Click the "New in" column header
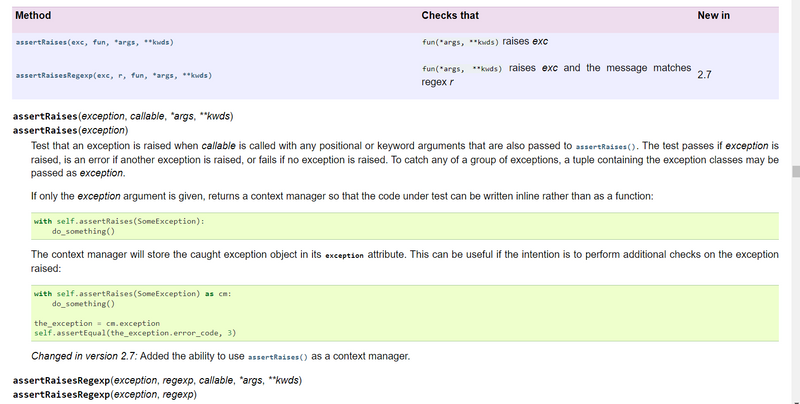This screenshot has width=800, height=404. [713, 16]
